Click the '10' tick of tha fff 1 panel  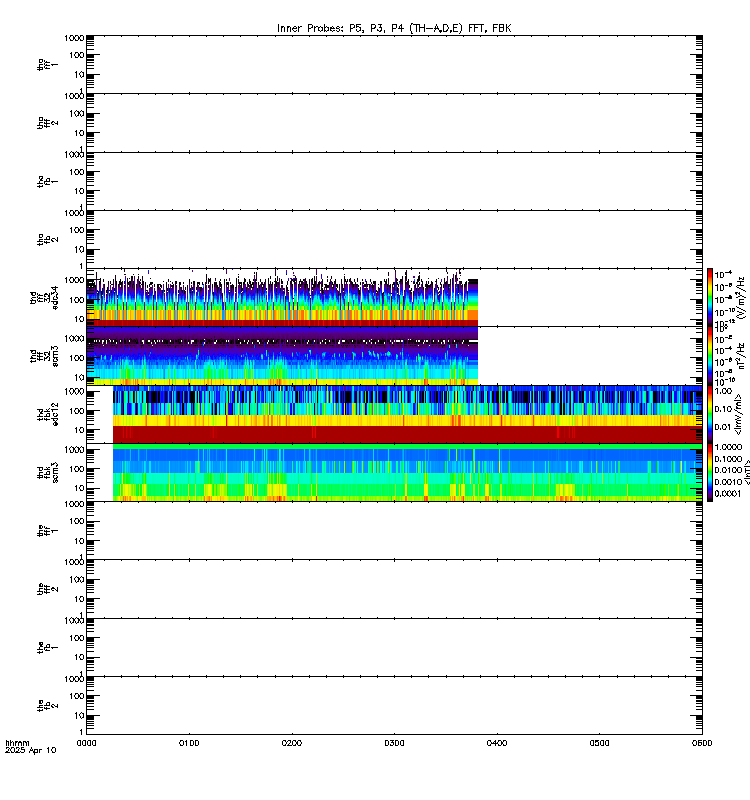coord(79,74)
